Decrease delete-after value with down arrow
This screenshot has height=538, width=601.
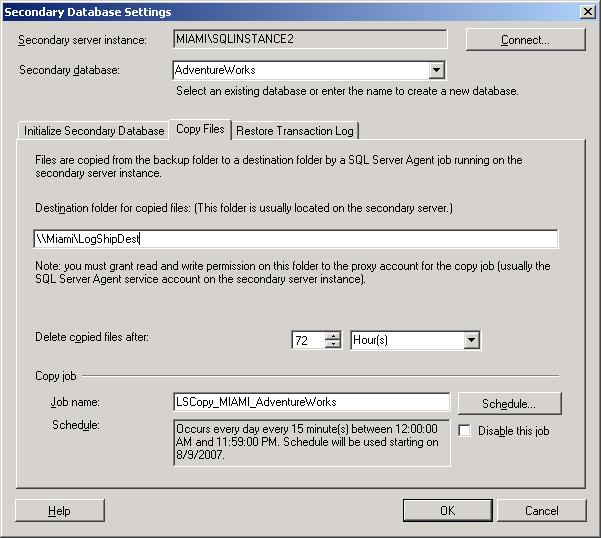click(x=333, y=345)
